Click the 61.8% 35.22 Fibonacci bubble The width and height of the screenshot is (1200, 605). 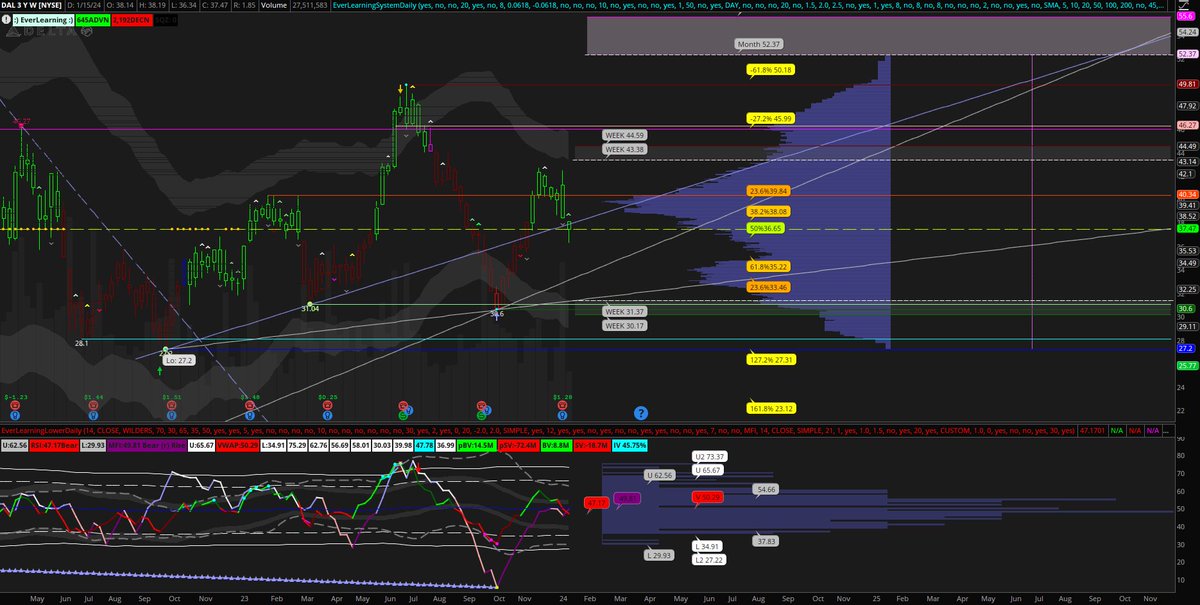(x=769, y=266)
